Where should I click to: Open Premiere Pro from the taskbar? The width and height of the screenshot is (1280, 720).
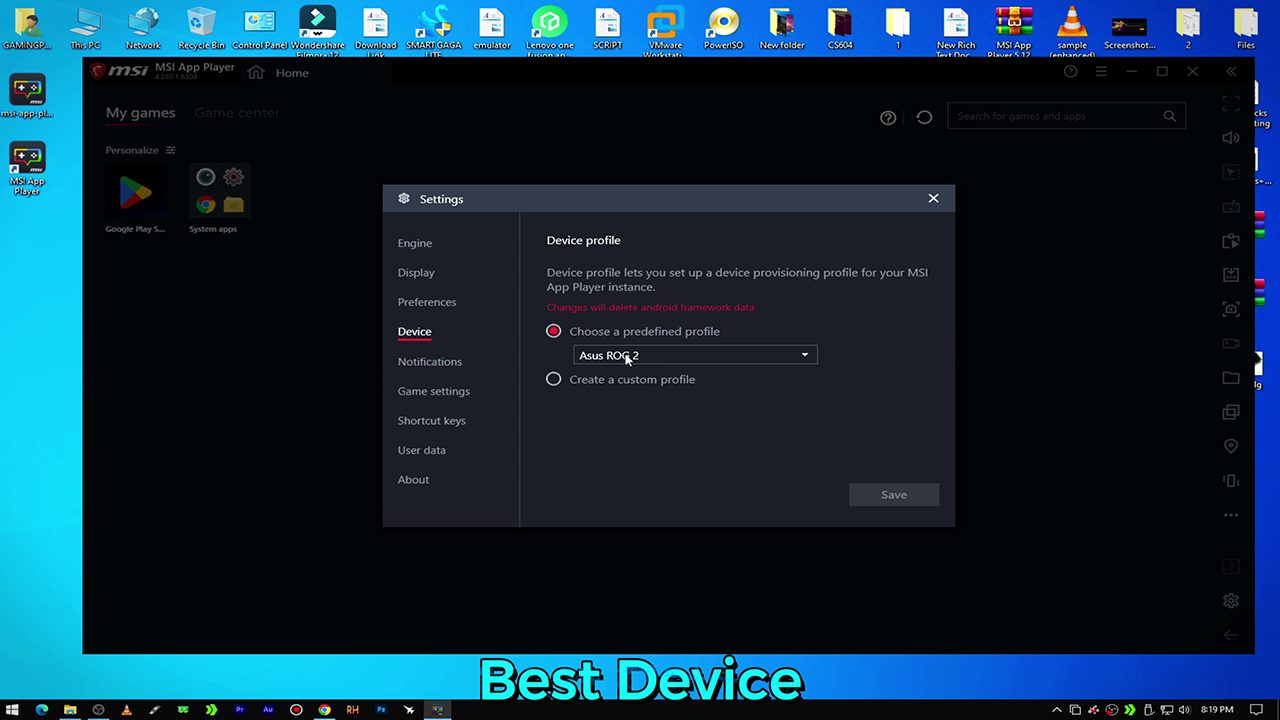[240, 710]
